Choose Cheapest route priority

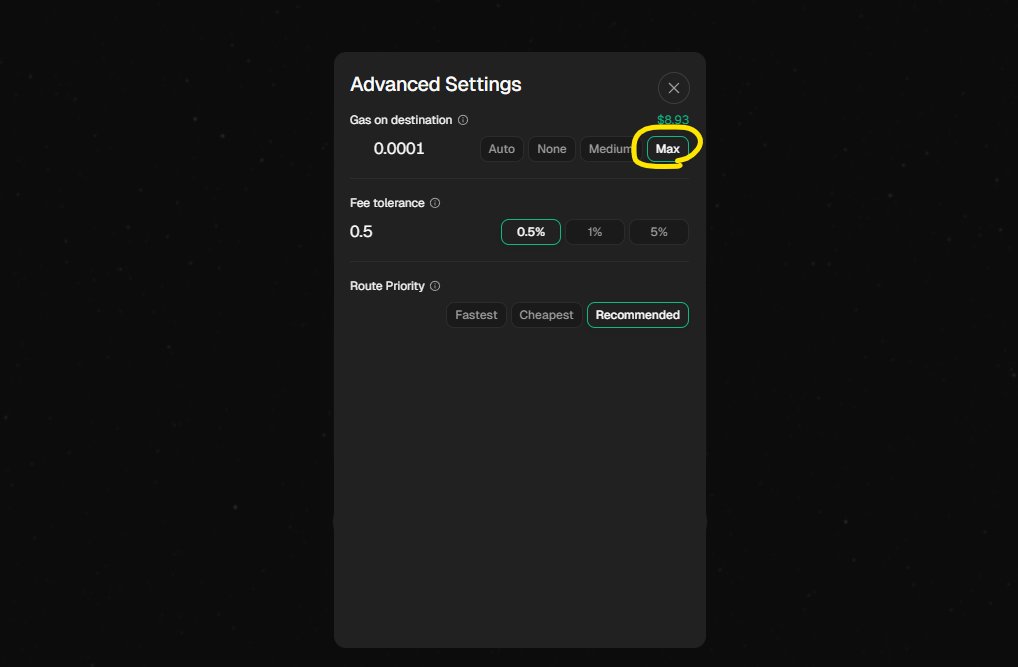[x=546, y=315]
